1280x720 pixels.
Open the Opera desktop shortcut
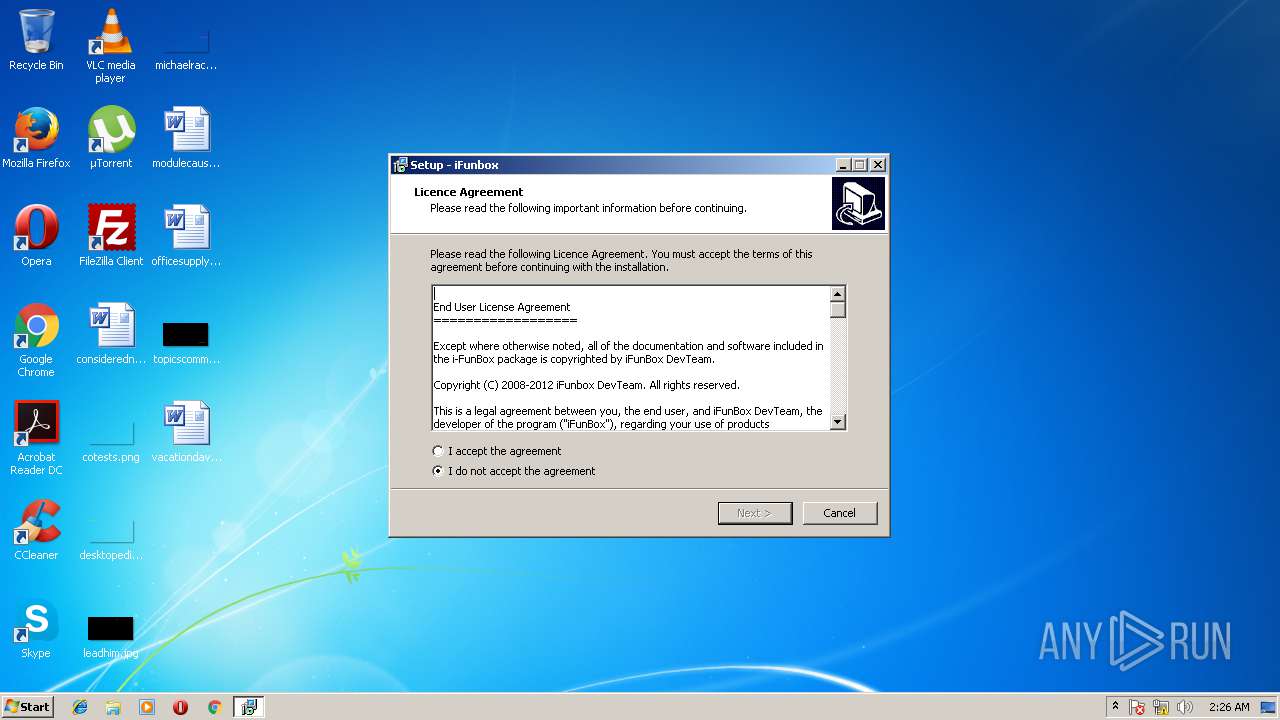pos(36,236)
